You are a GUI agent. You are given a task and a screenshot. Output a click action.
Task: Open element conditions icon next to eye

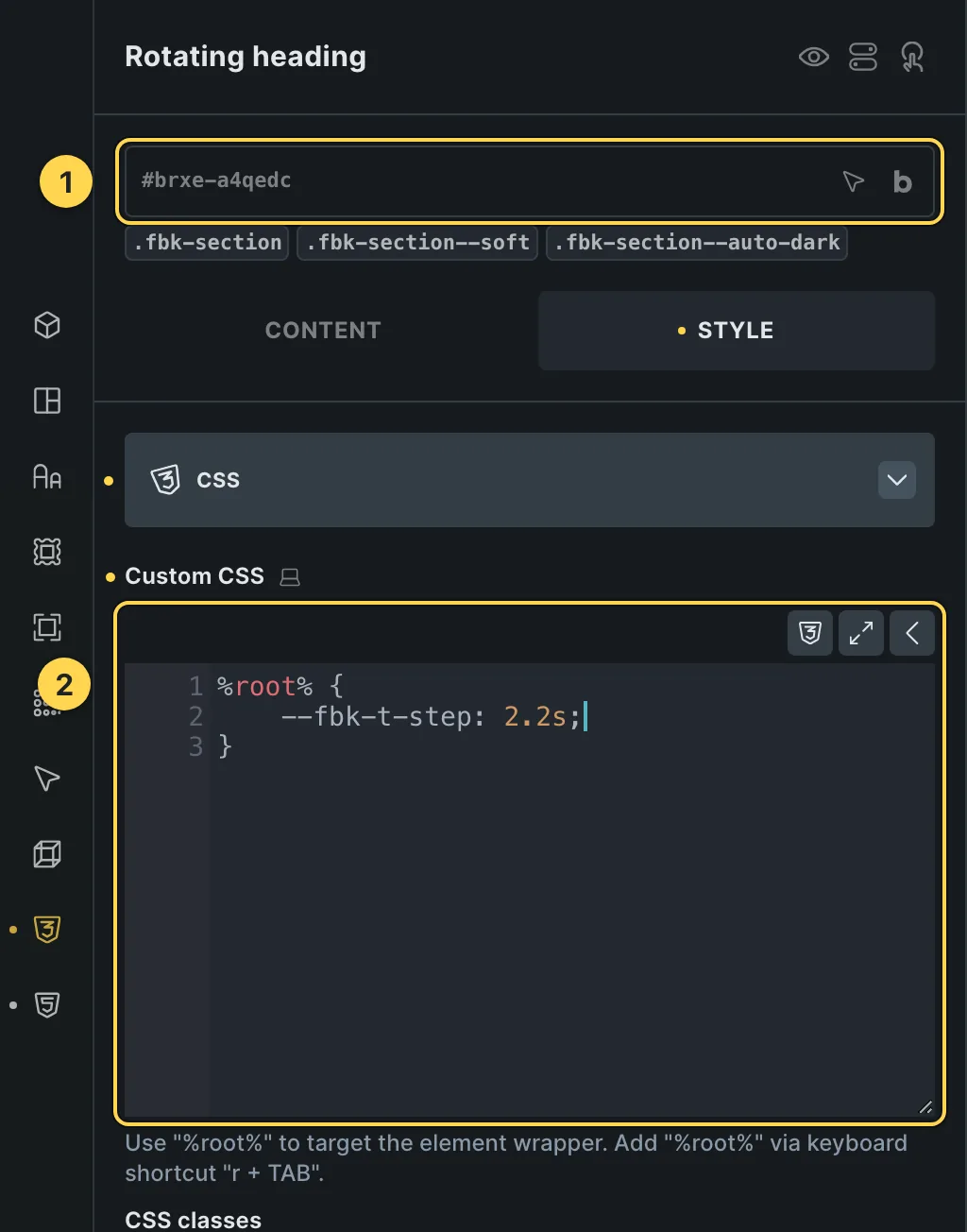click(x=863, y=58)
